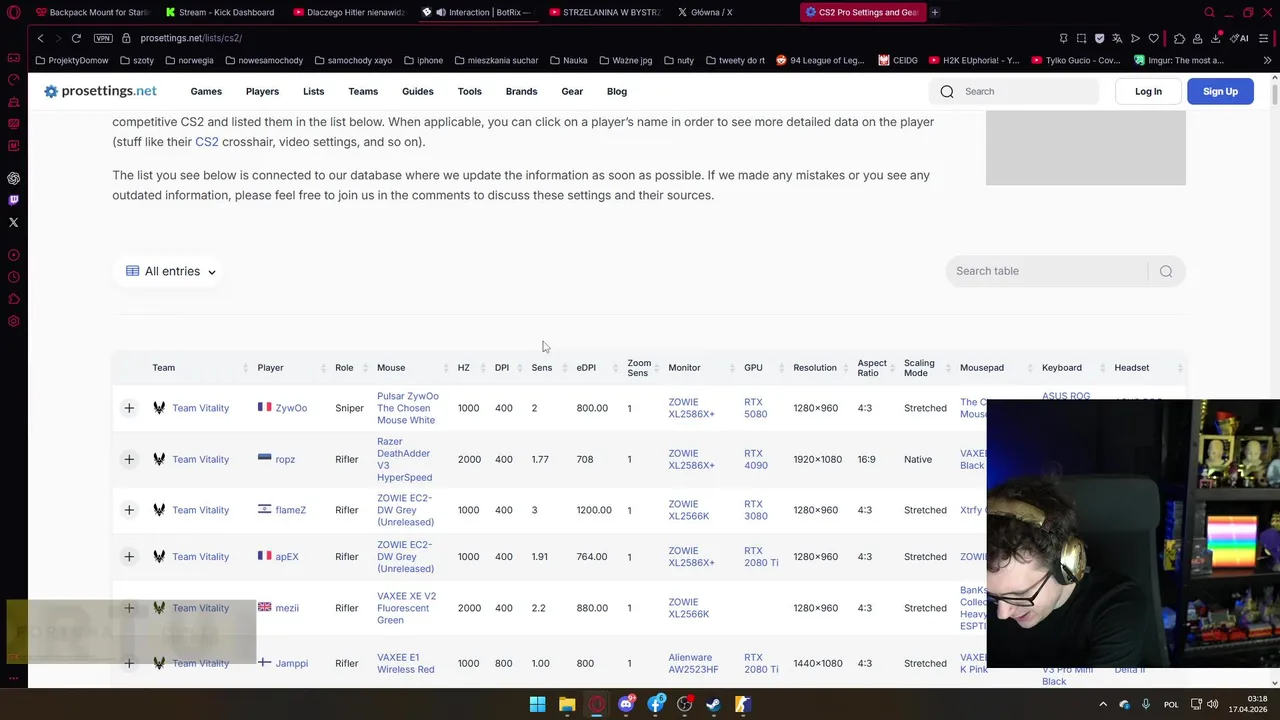This screenshot has height=720, width=1280.
Task: Open the ZywOo player link
Action: pyautogui.click(x=291, y=408)
